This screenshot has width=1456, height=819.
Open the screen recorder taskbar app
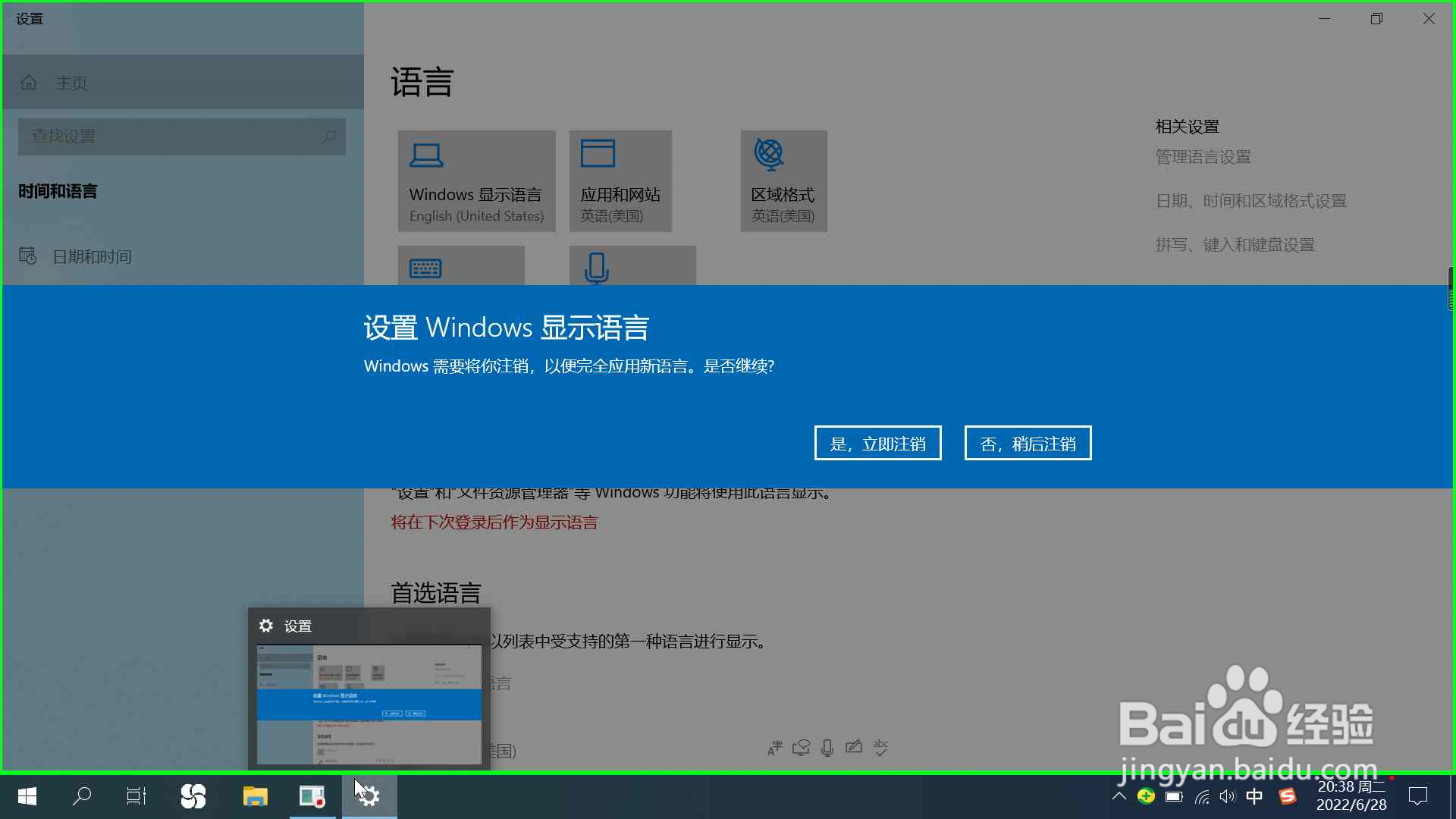click(x=312, y=796)
